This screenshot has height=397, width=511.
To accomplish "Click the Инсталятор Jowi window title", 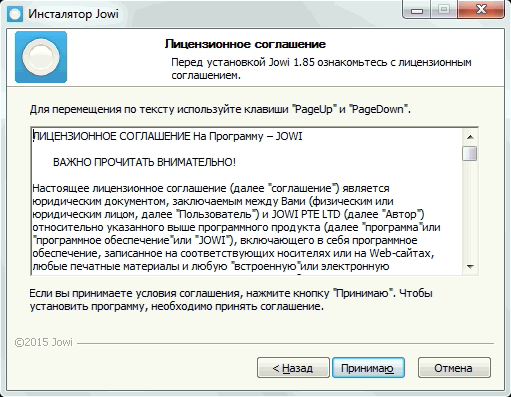I will pos(73,14).
